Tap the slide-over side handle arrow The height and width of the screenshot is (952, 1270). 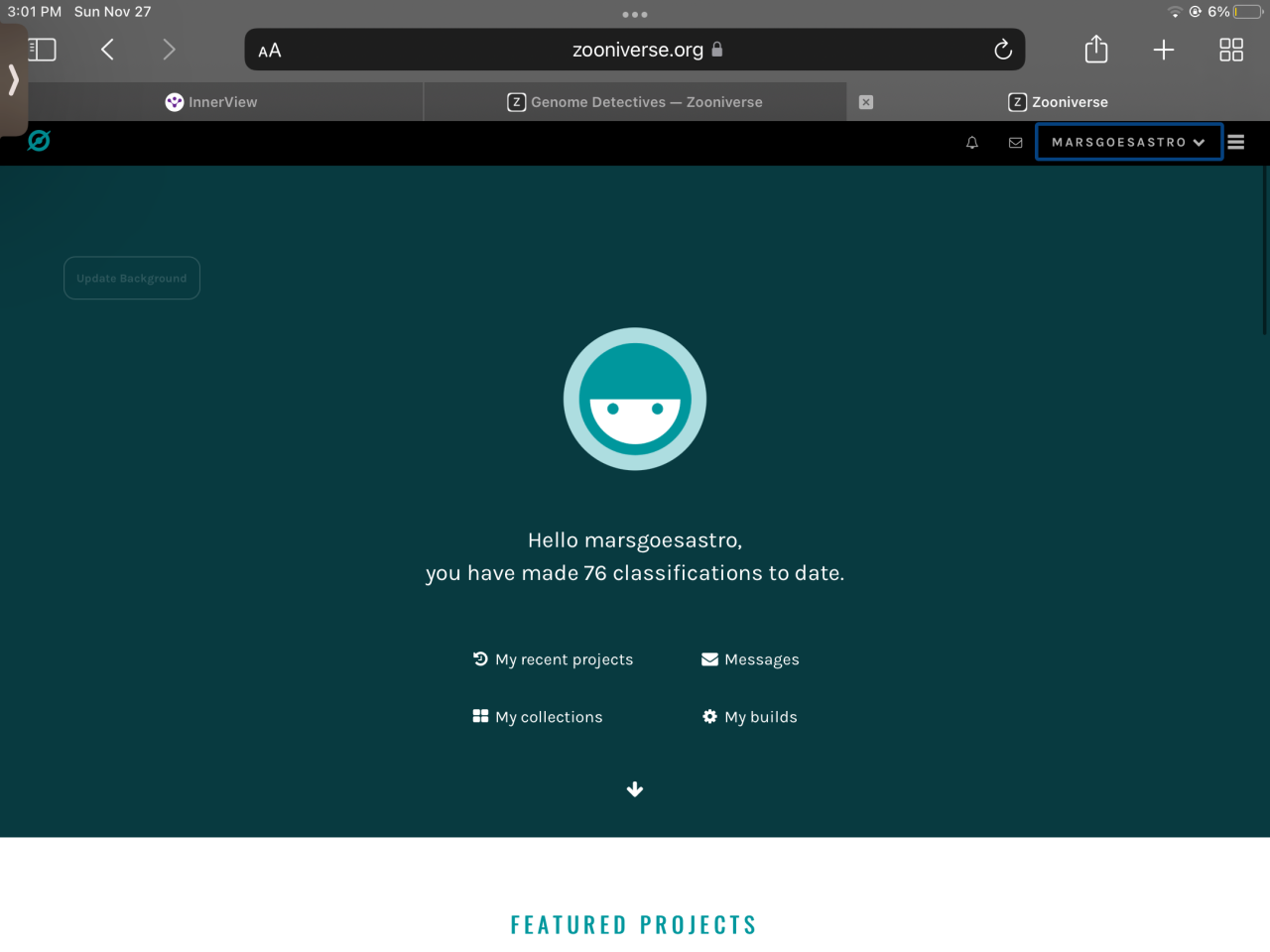(13, 79)
